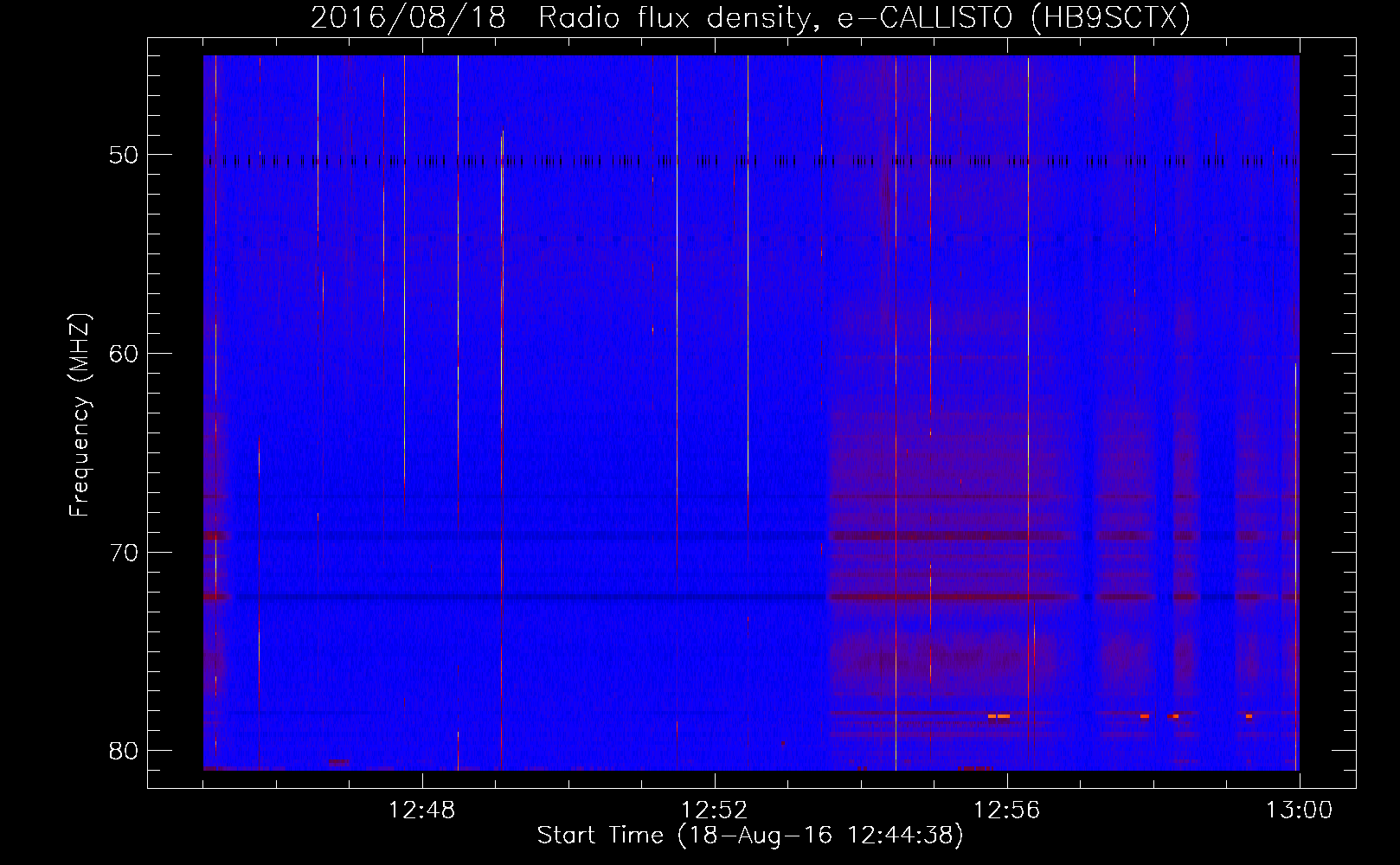This screenshot has height=865, width=1400.
Task: Click the 50 frequency tick label
Action: pyautogui.click(x=125, y=156)
